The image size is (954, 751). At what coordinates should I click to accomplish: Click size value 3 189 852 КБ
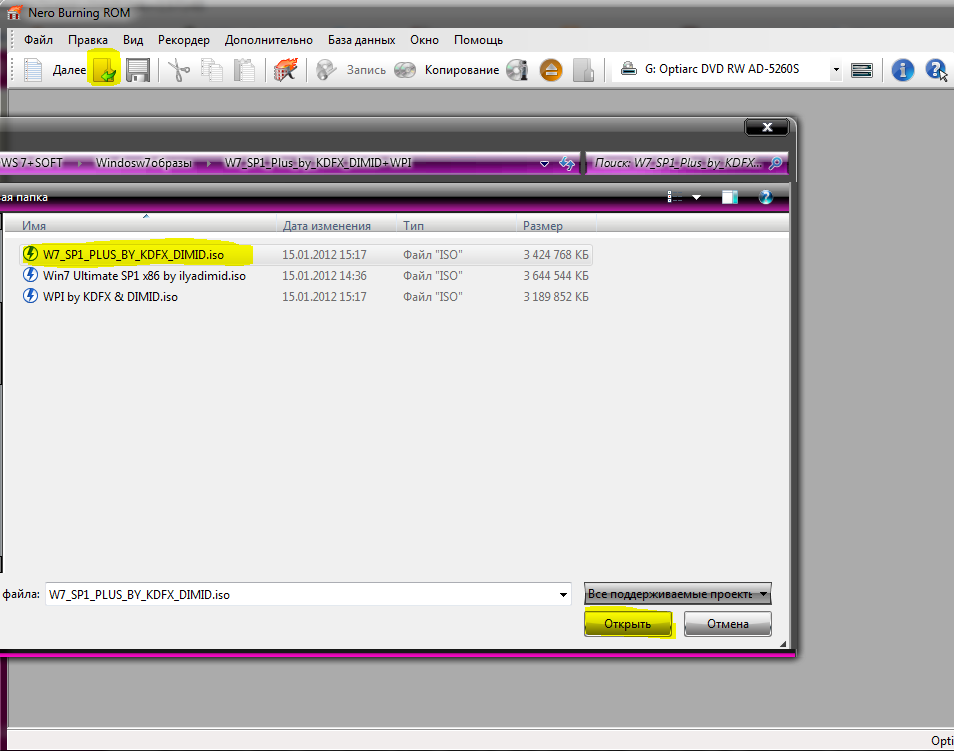[556, 297]
